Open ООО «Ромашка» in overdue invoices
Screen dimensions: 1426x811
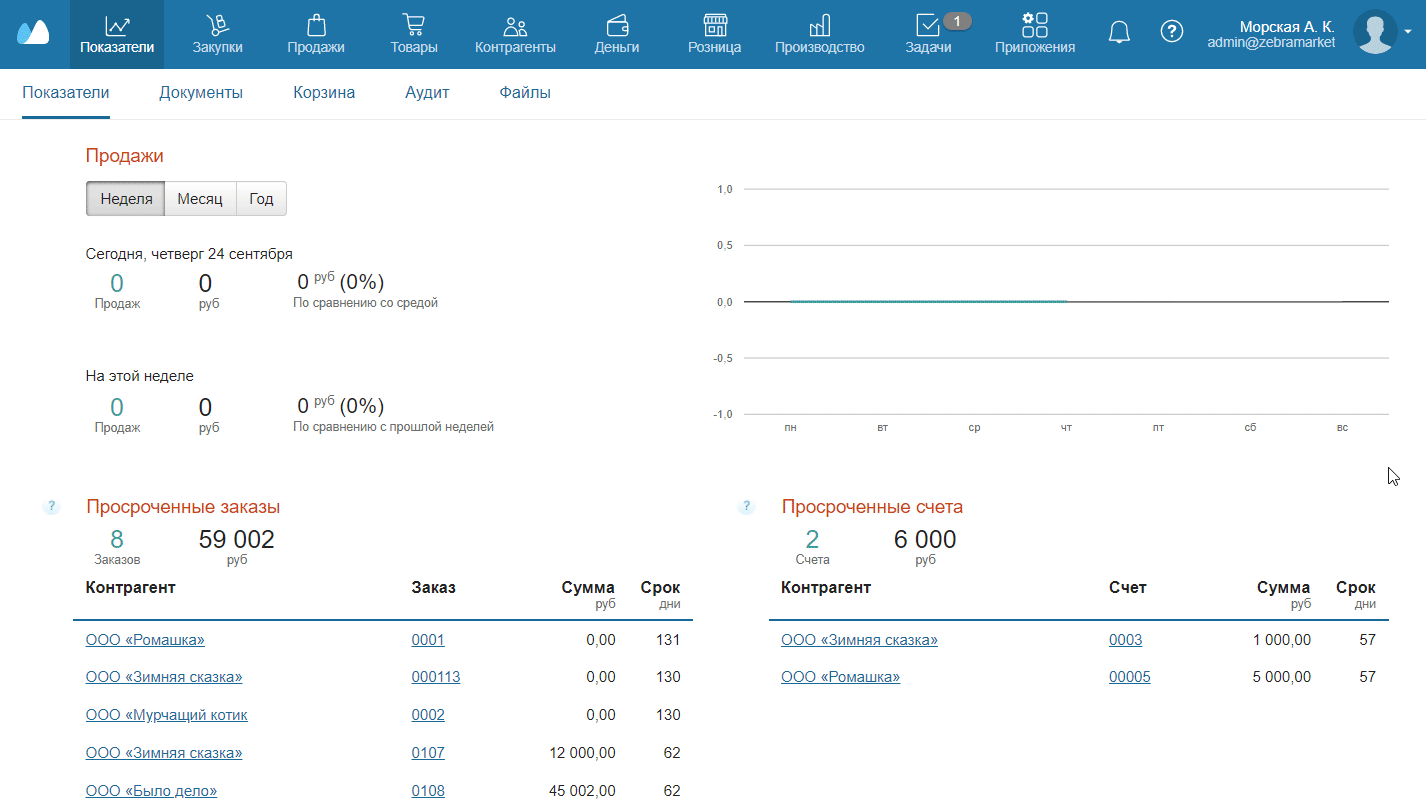[x=840, y=677]
